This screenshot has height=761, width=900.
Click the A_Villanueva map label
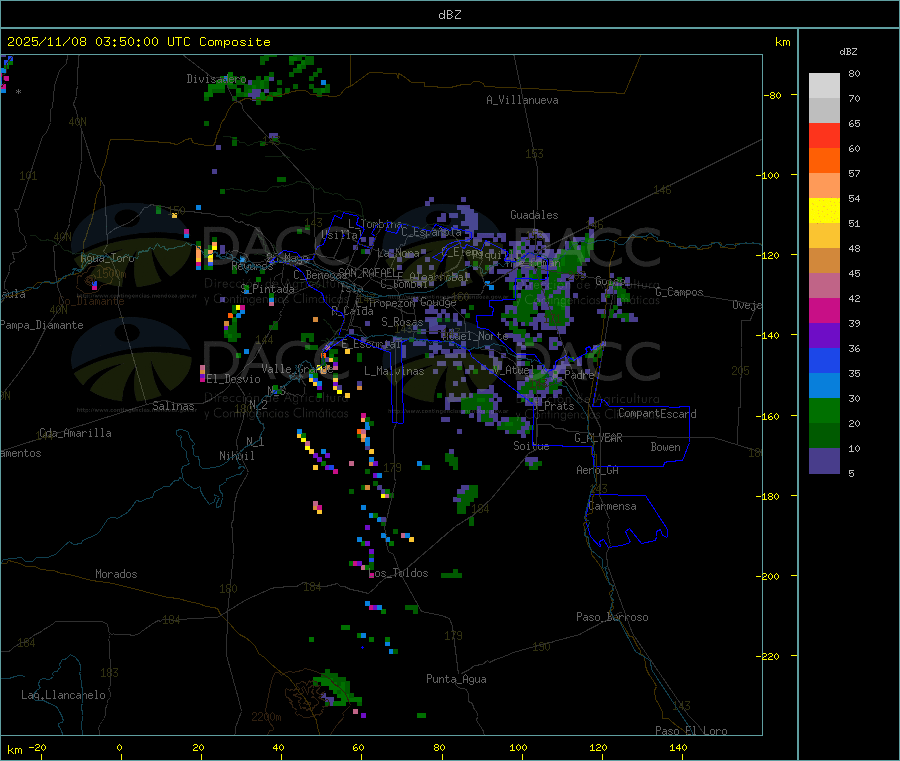pos(522,100)
